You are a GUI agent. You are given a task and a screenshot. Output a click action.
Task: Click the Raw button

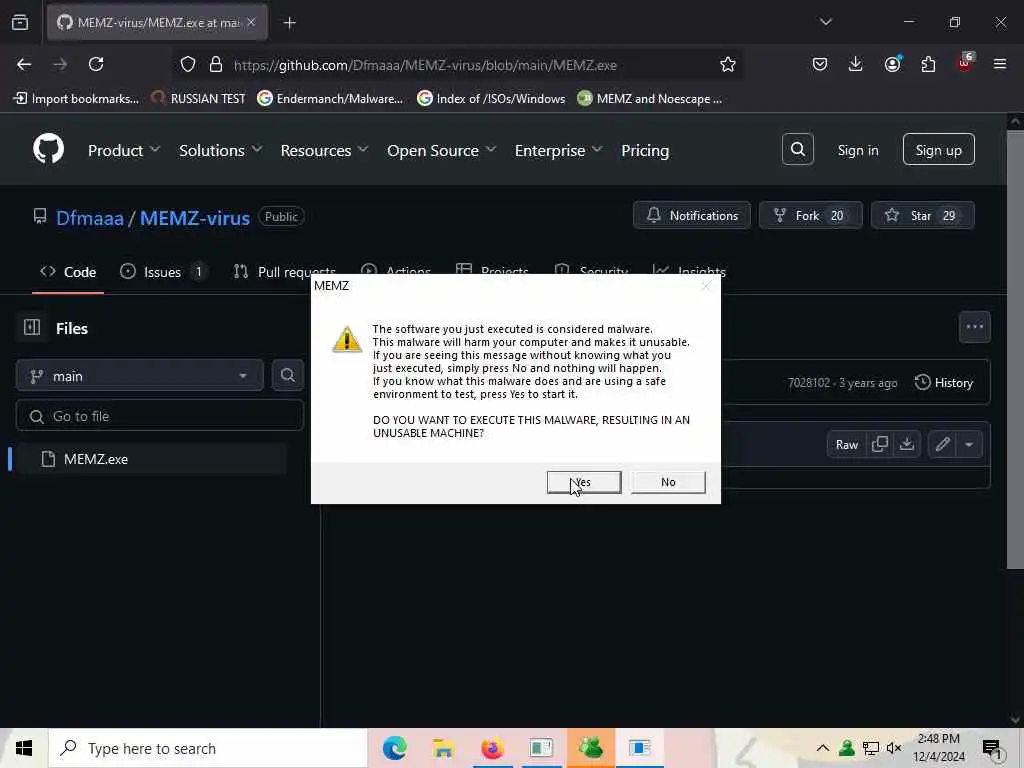click(846, 445)
